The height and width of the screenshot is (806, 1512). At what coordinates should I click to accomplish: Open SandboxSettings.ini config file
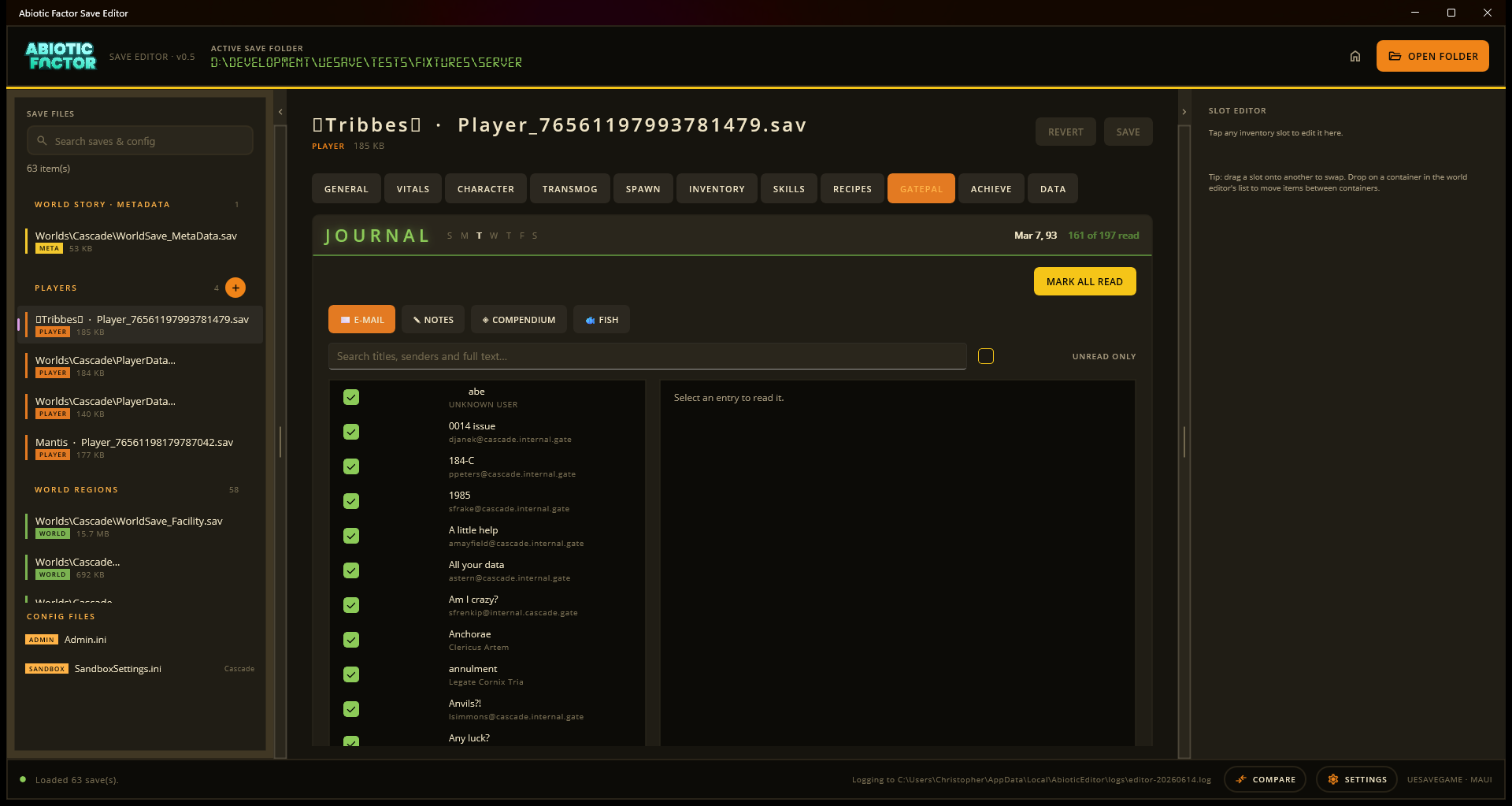pyautogui.click(x=140, y=668)
